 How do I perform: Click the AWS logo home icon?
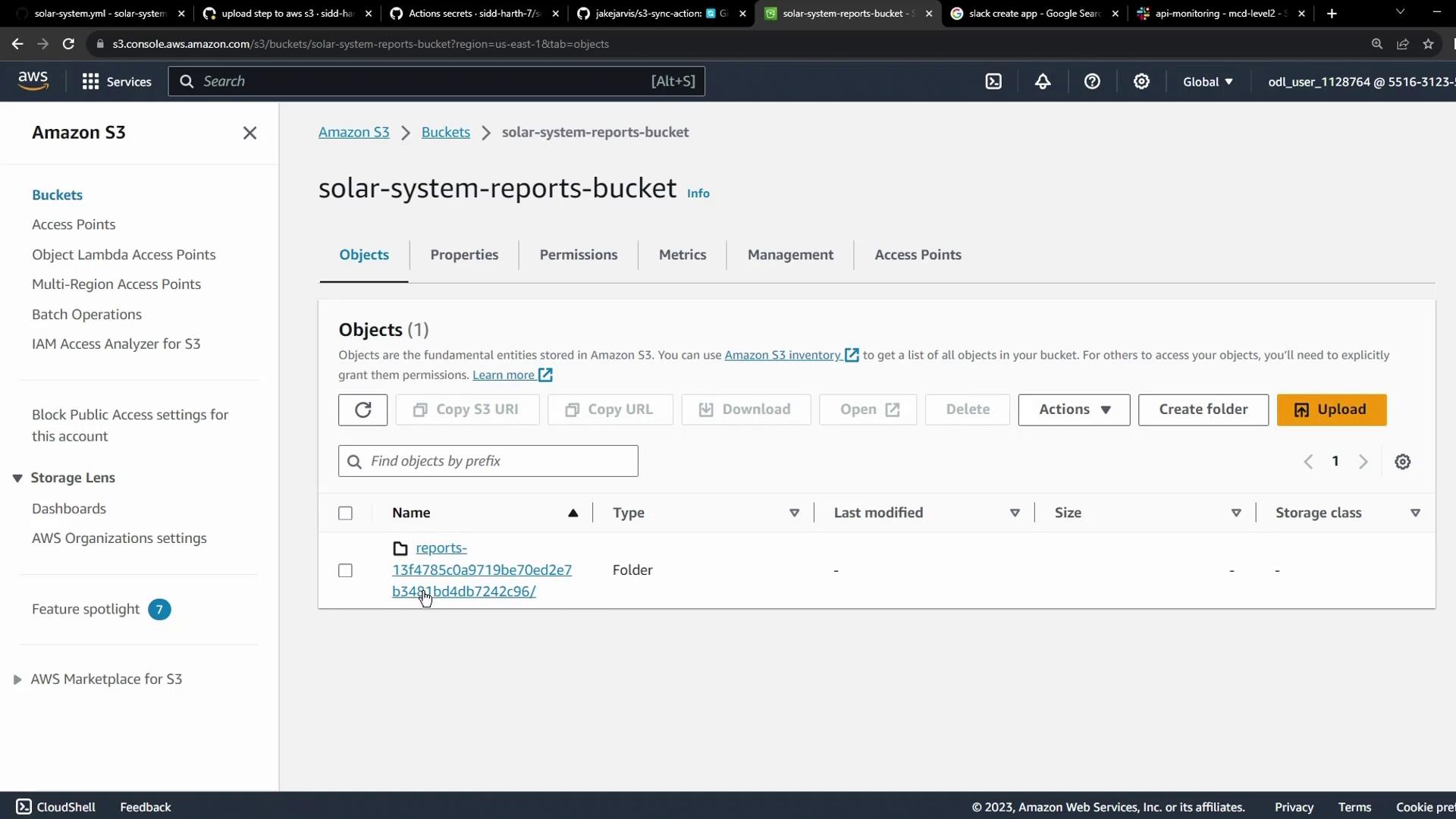pyautogui.click(x=33, y=80)
